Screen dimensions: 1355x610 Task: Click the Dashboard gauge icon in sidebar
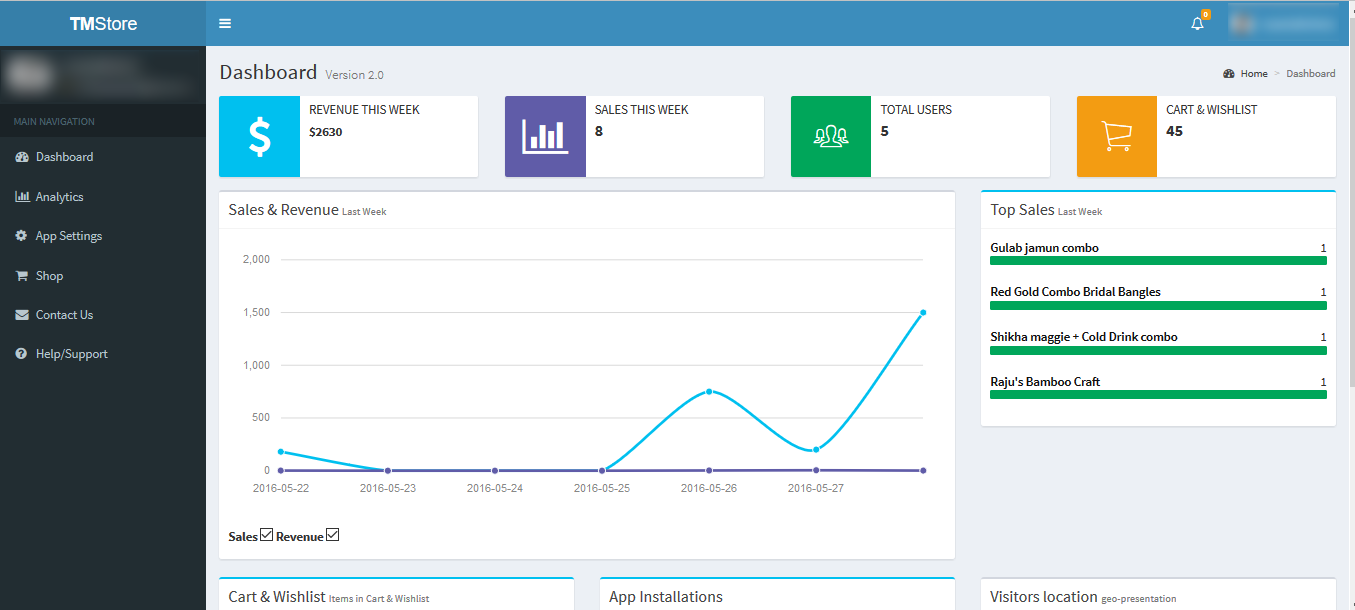click(x=22, y=157)
